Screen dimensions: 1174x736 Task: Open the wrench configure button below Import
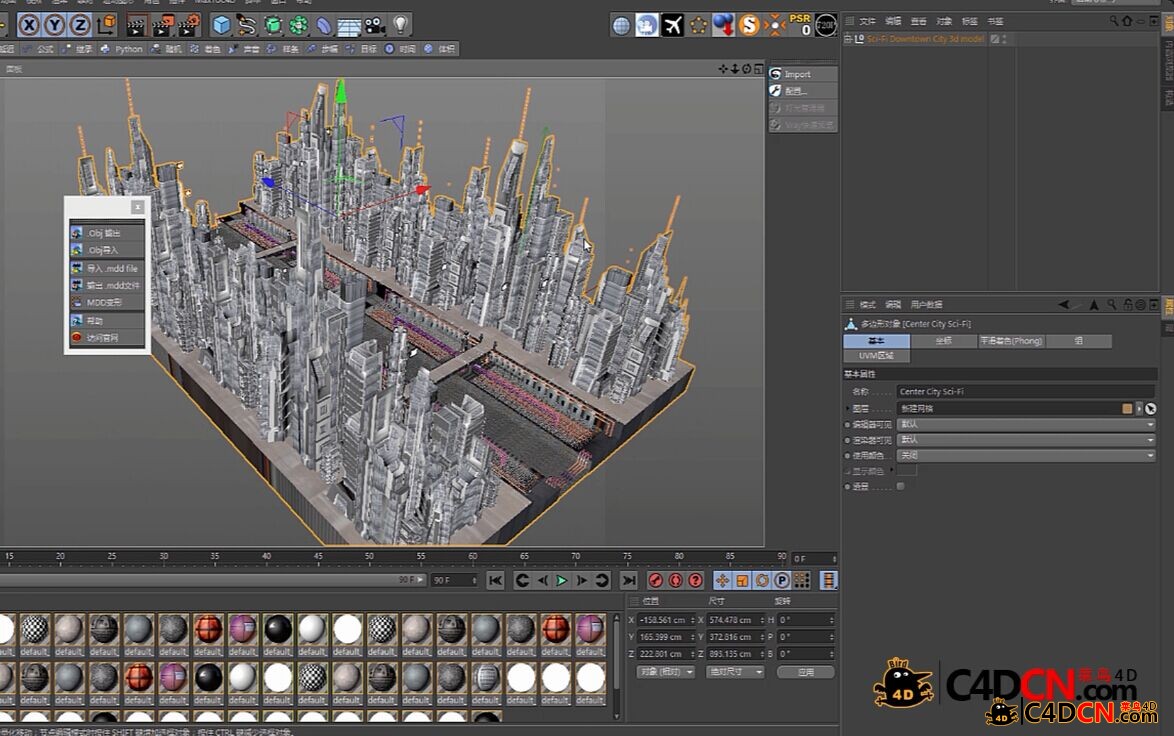point(803,91)
